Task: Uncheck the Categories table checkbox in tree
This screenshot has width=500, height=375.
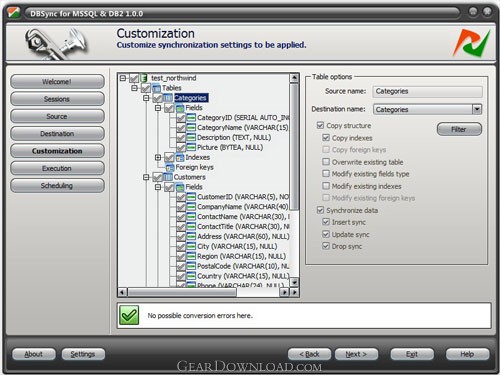Action: [x=157, y=98]
